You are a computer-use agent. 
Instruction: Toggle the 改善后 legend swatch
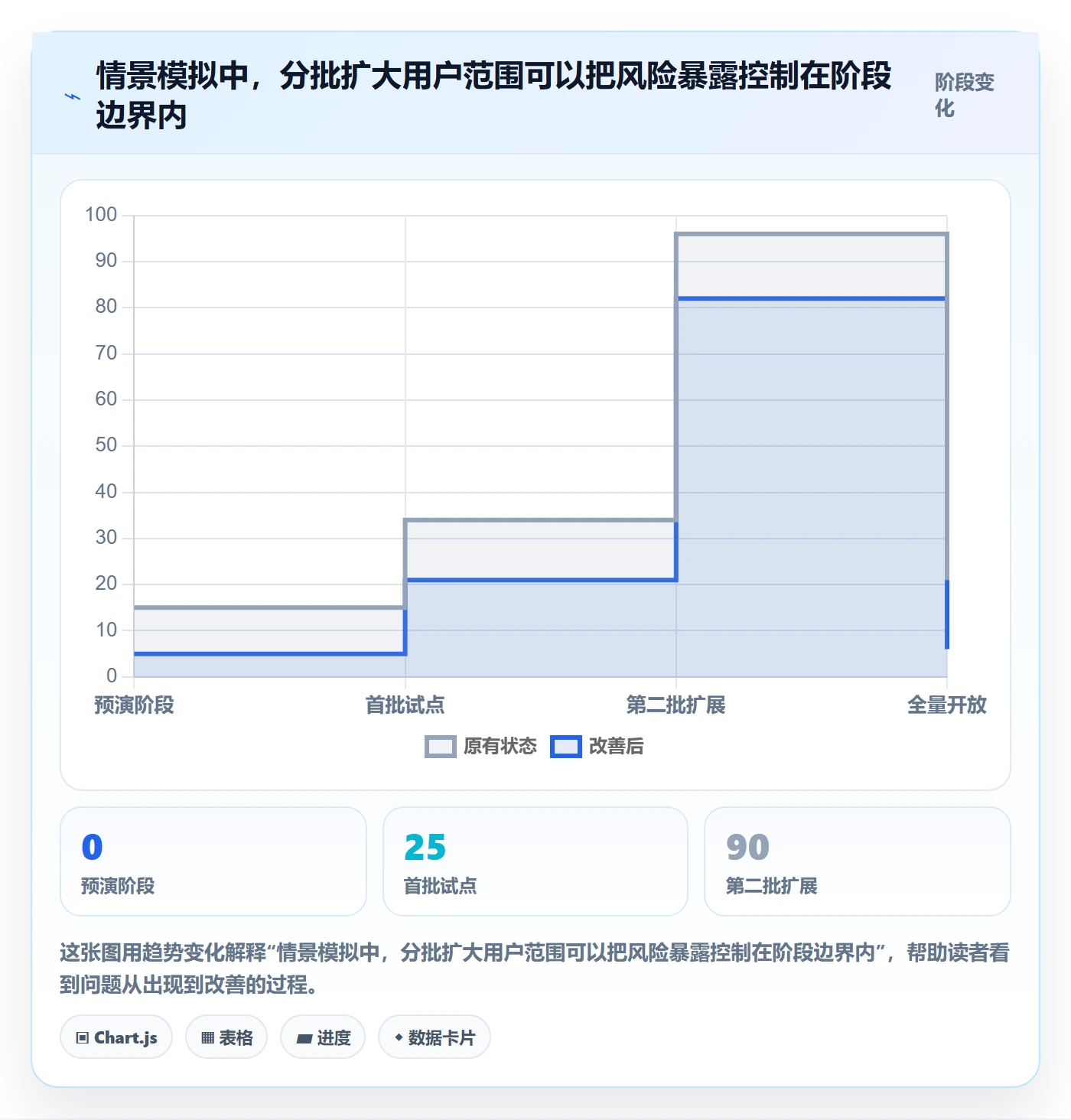566,747
